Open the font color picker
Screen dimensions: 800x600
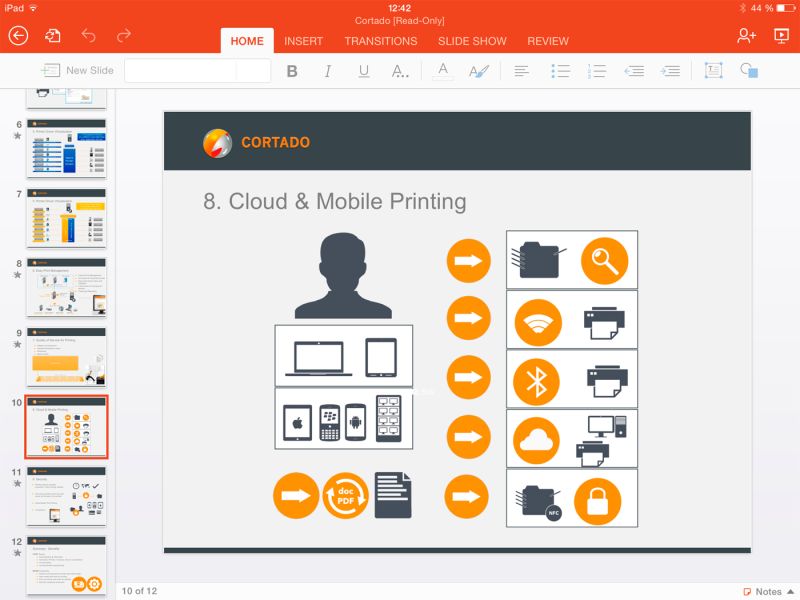441,70
